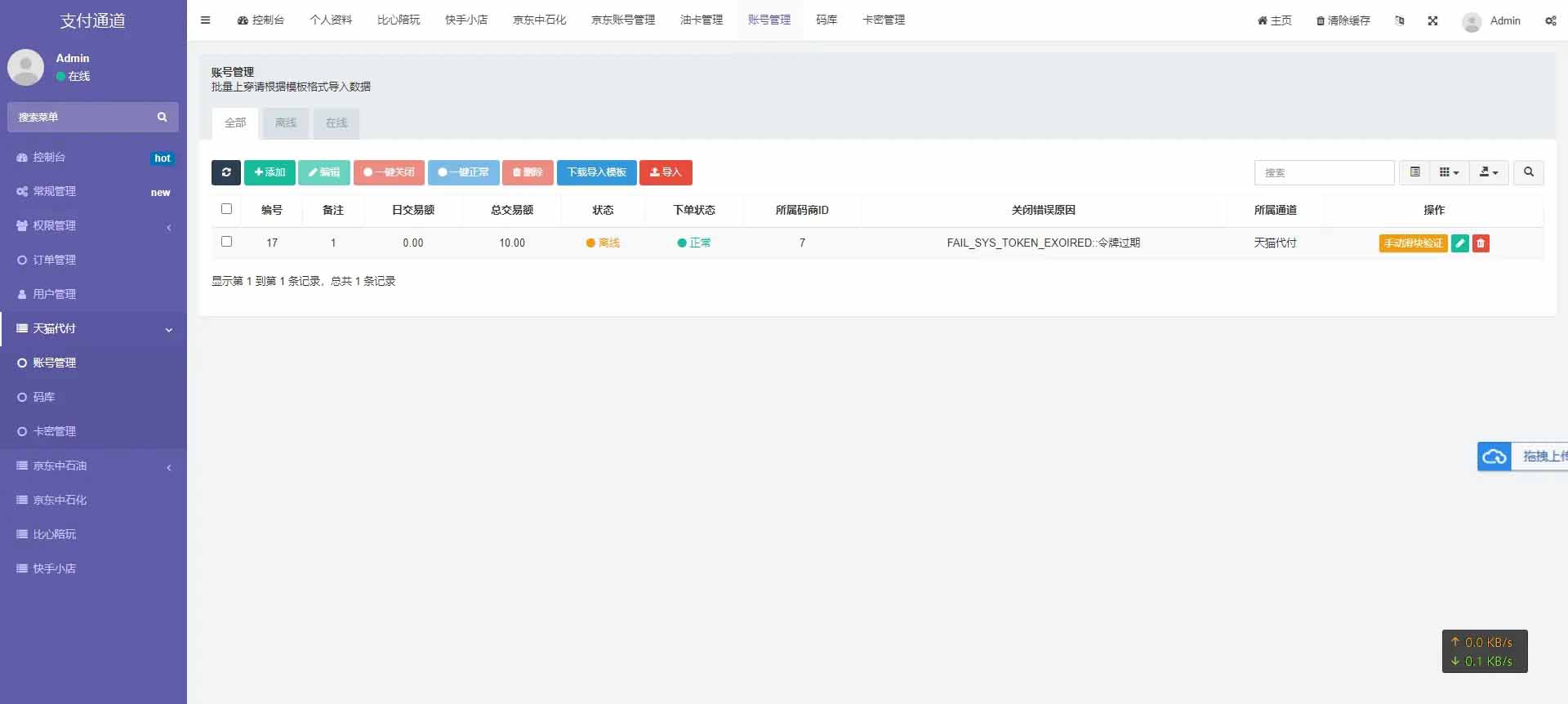Click the 下载导入模板 button
The image size is (1568, 704).
596,172
